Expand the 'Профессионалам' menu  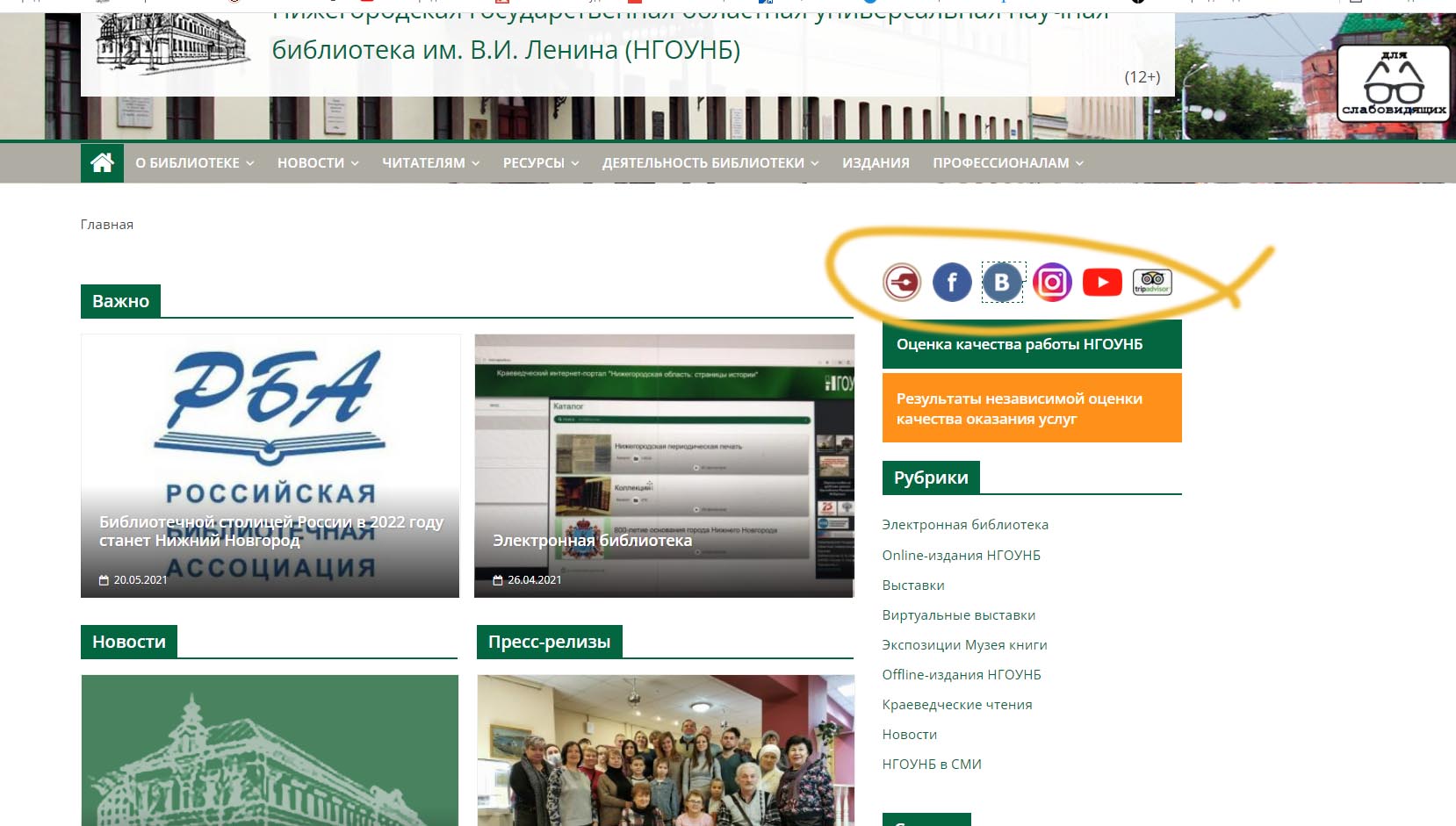click(1008, 163)
